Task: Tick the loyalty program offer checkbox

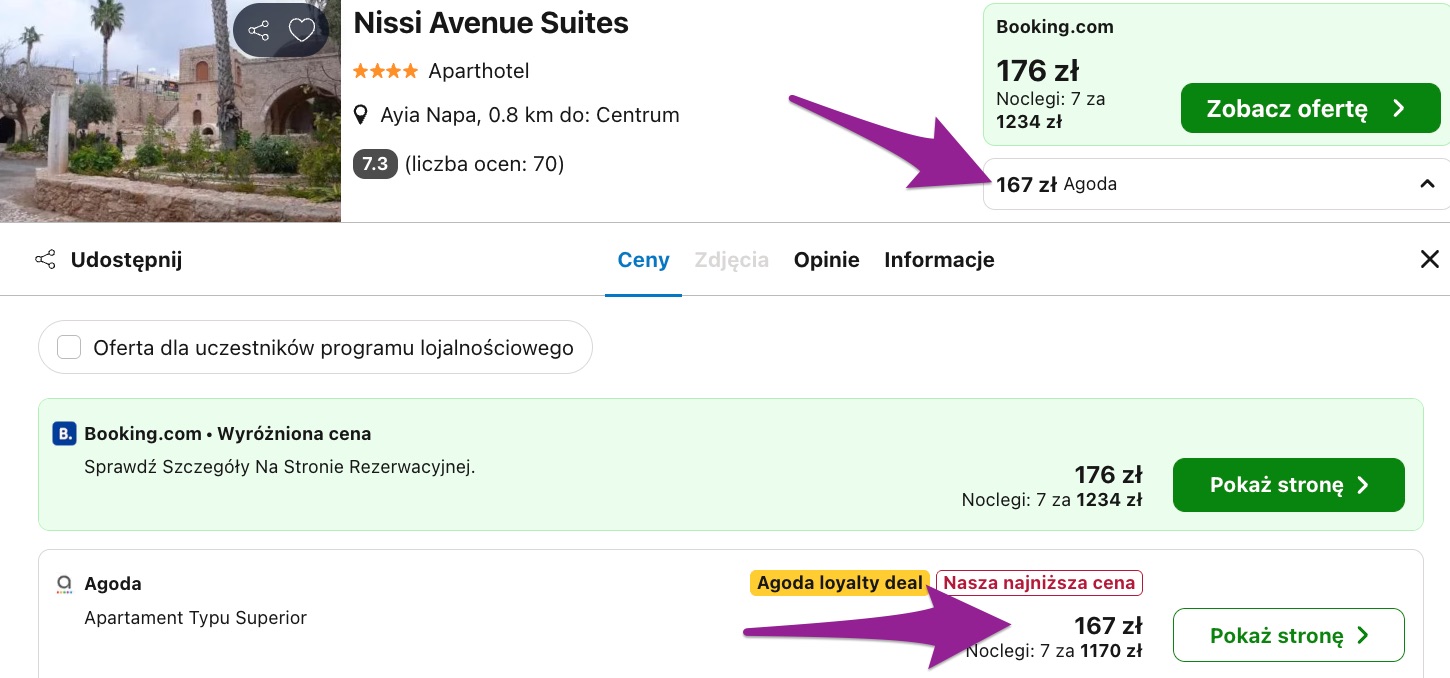Action: (x=69, y=348)
